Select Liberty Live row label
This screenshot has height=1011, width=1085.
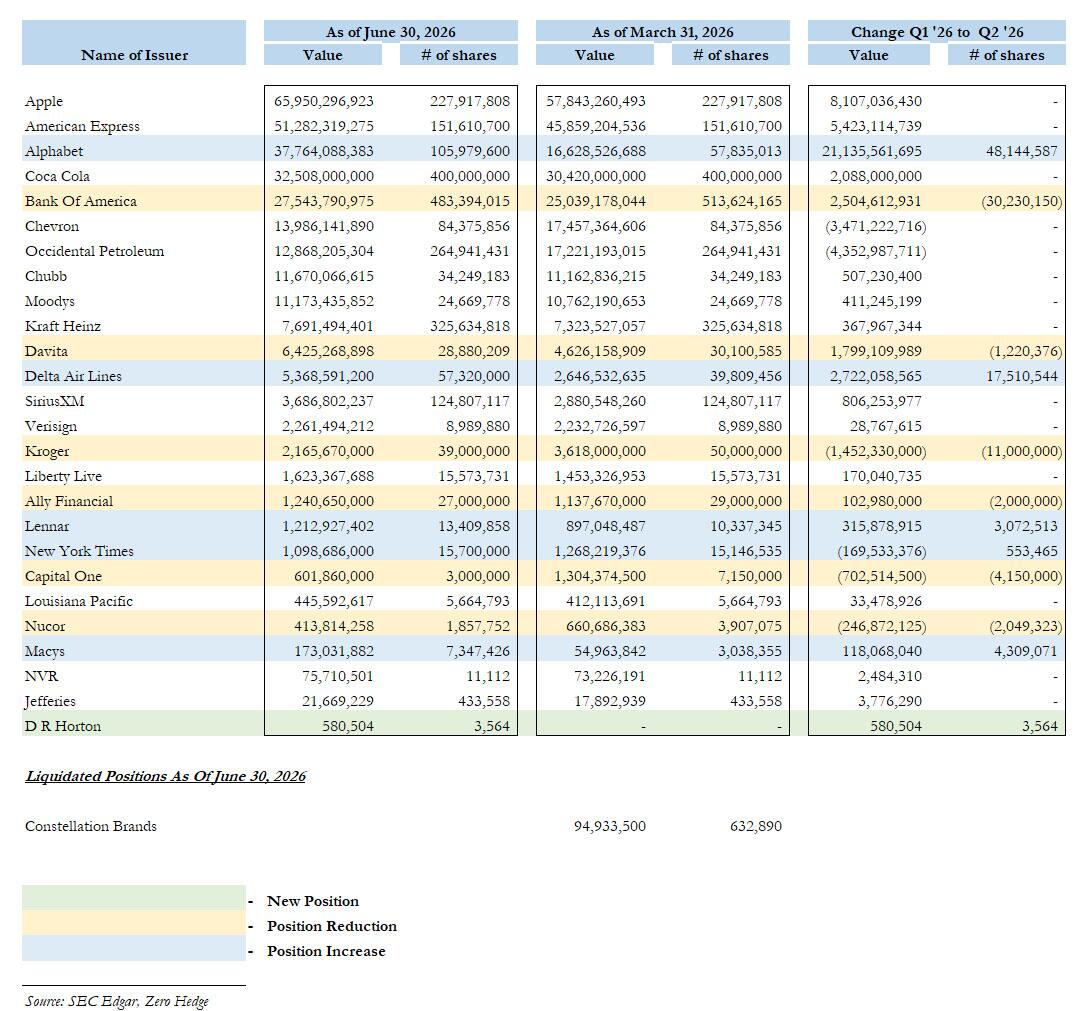pos(64,476)
